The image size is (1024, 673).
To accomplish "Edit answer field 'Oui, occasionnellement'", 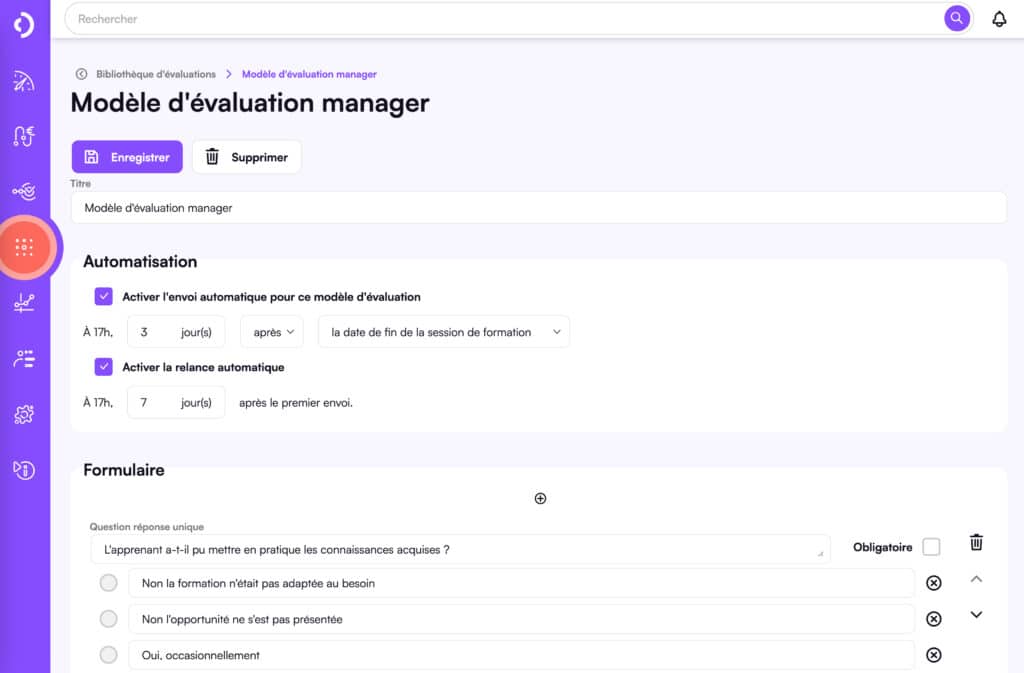I will (521, 655).
